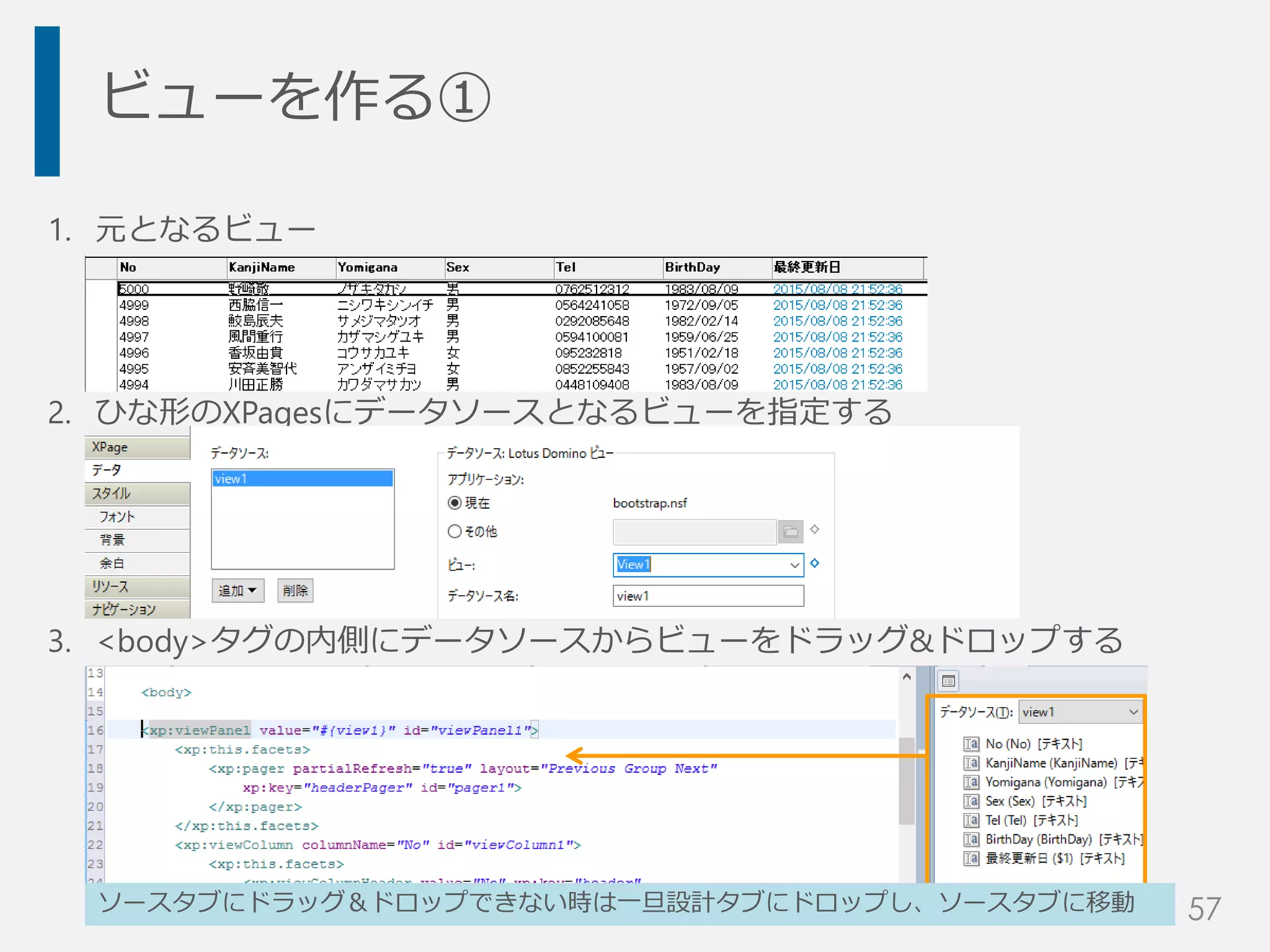The height and width of the screenshot is (952, 1270).
Task: Open the スタイル properties tab
Action: pos(137,494)
